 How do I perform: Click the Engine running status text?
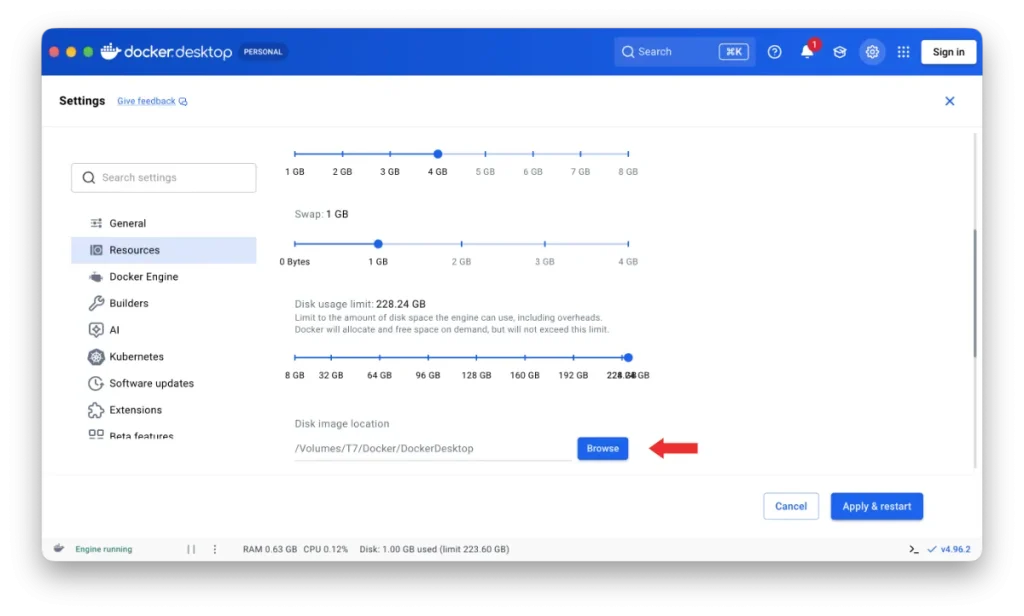[x=104, y=549]
